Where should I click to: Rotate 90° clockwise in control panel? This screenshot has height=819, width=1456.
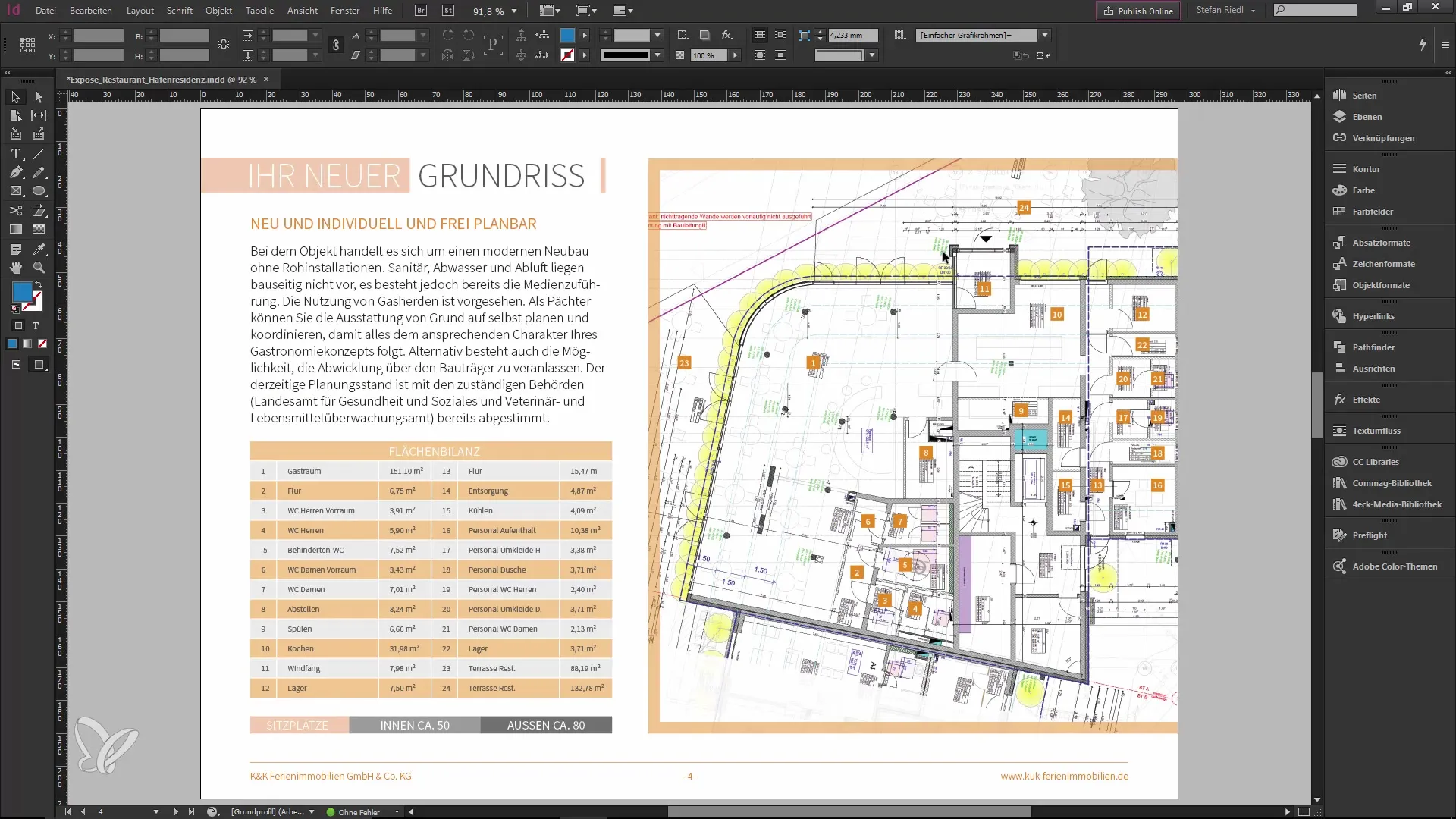tap(448, 36)
